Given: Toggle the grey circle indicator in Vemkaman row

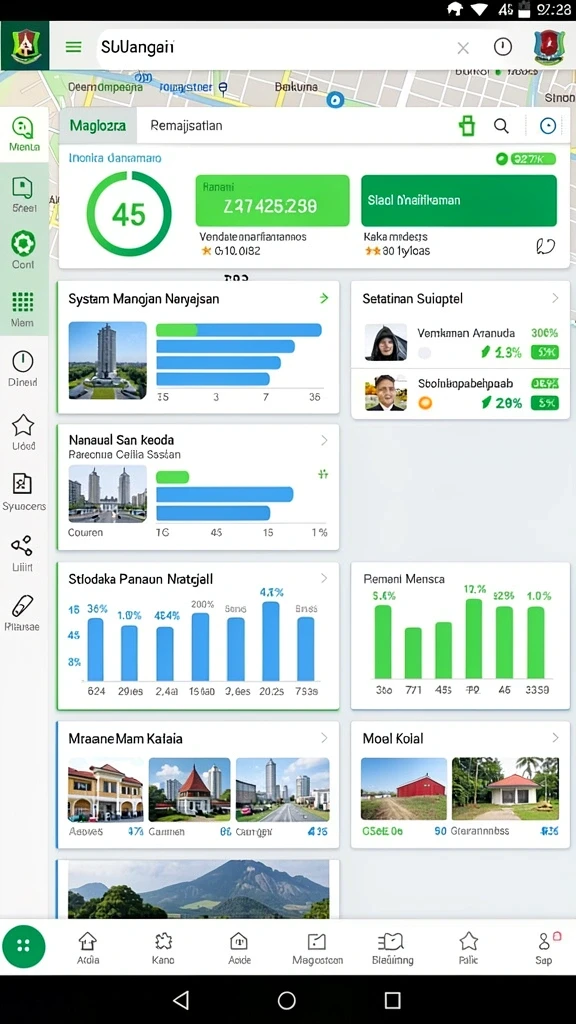Looking at the screenshot, I should [424, 353].
